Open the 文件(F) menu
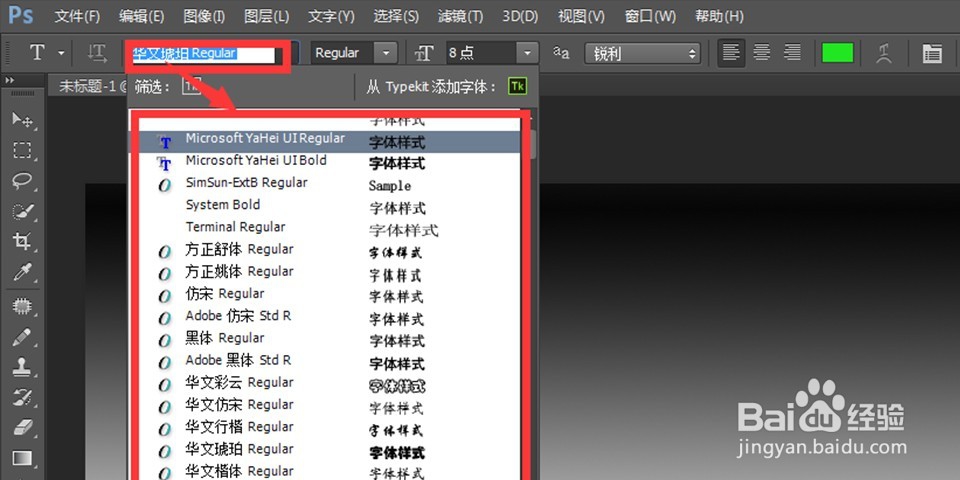This screenshot has height=480, width=960. tap(77, 17)
